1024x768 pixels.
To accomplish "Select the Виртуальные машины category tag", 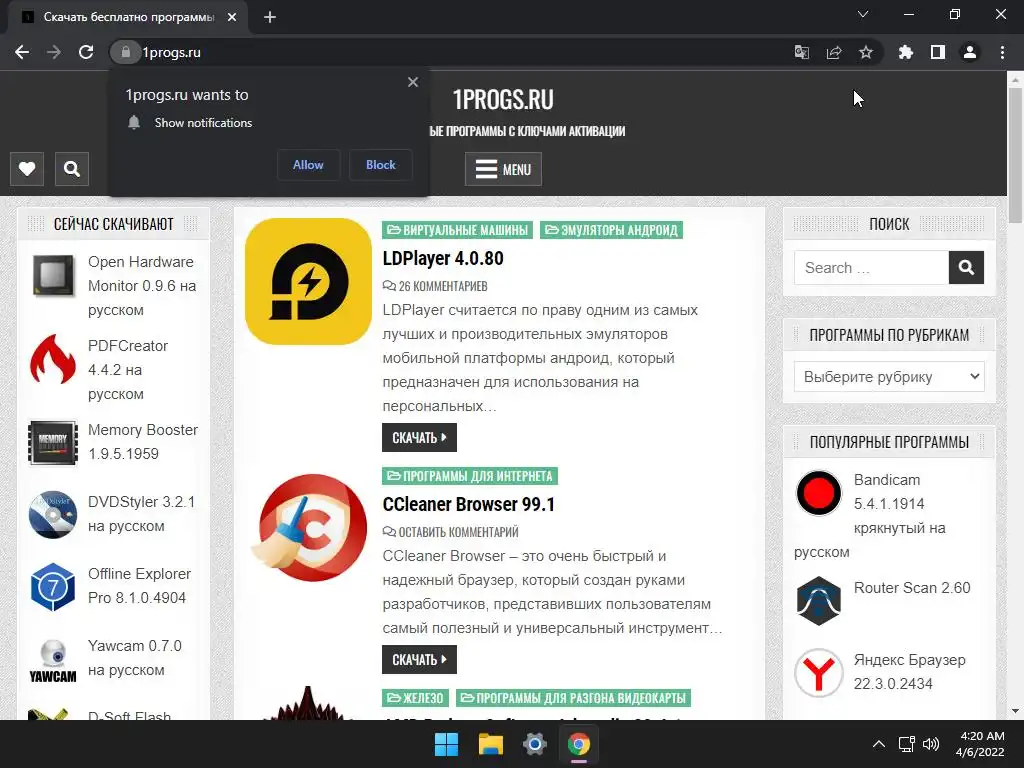I will pos(457,230).
